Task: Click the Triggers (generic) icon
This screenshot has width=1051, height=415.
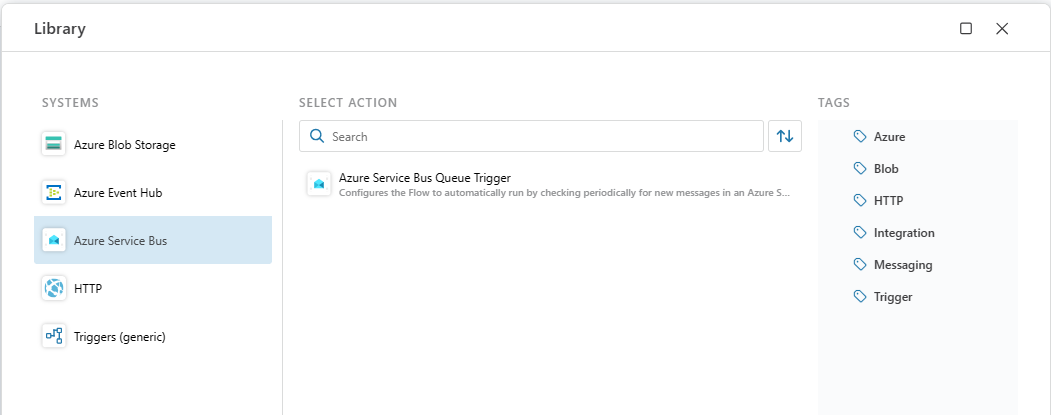Action: pyautogui.click(x=53, y=336)
